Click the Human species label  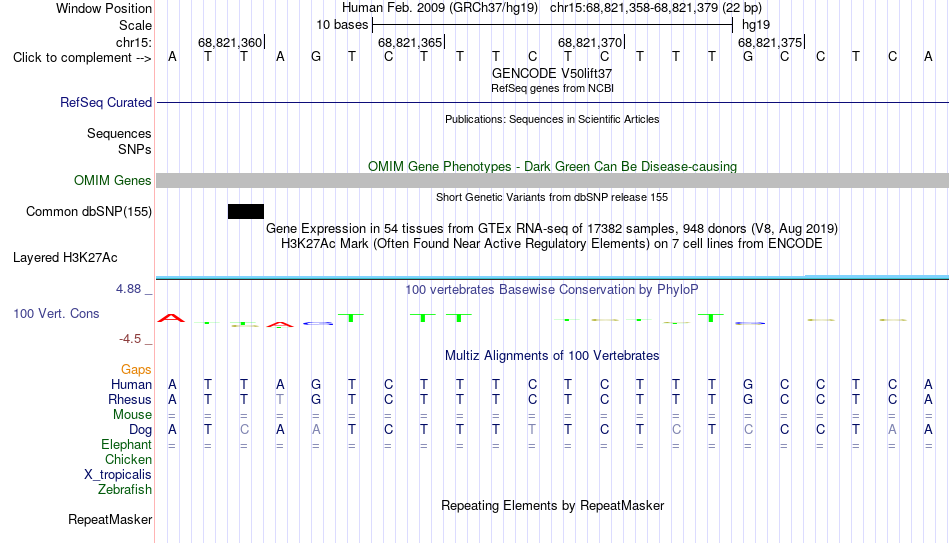131,385
